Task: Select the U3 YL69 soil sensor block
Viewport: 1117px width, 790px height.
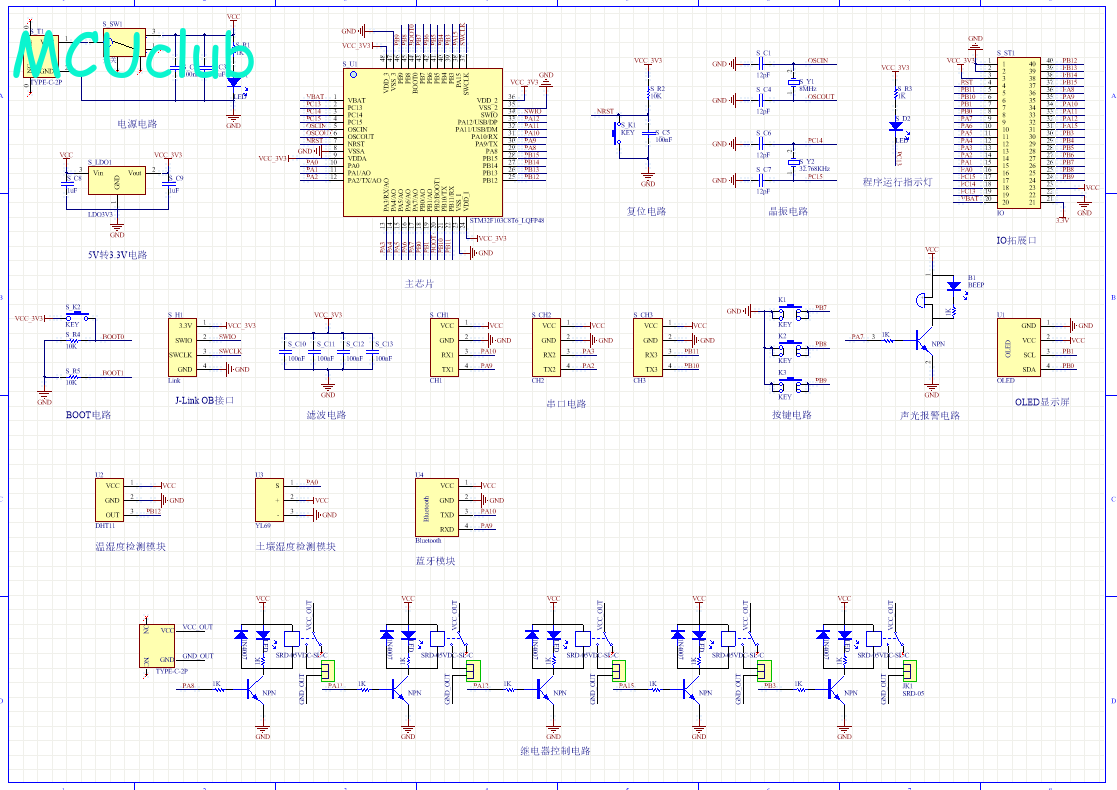Action: click(269, 500)
